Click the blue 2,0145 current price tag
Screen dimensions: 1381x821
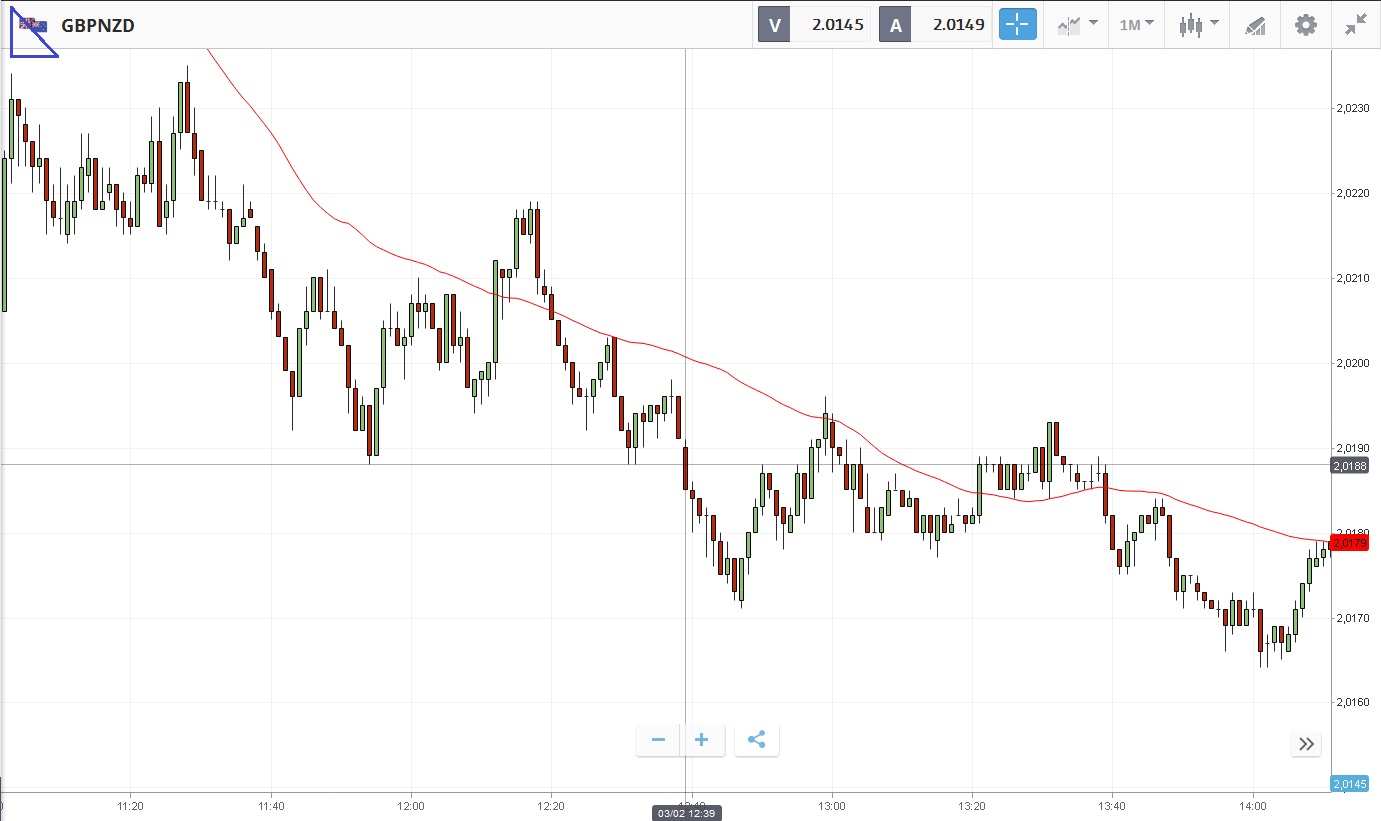pyautogui.click(x=1351, y=784)
